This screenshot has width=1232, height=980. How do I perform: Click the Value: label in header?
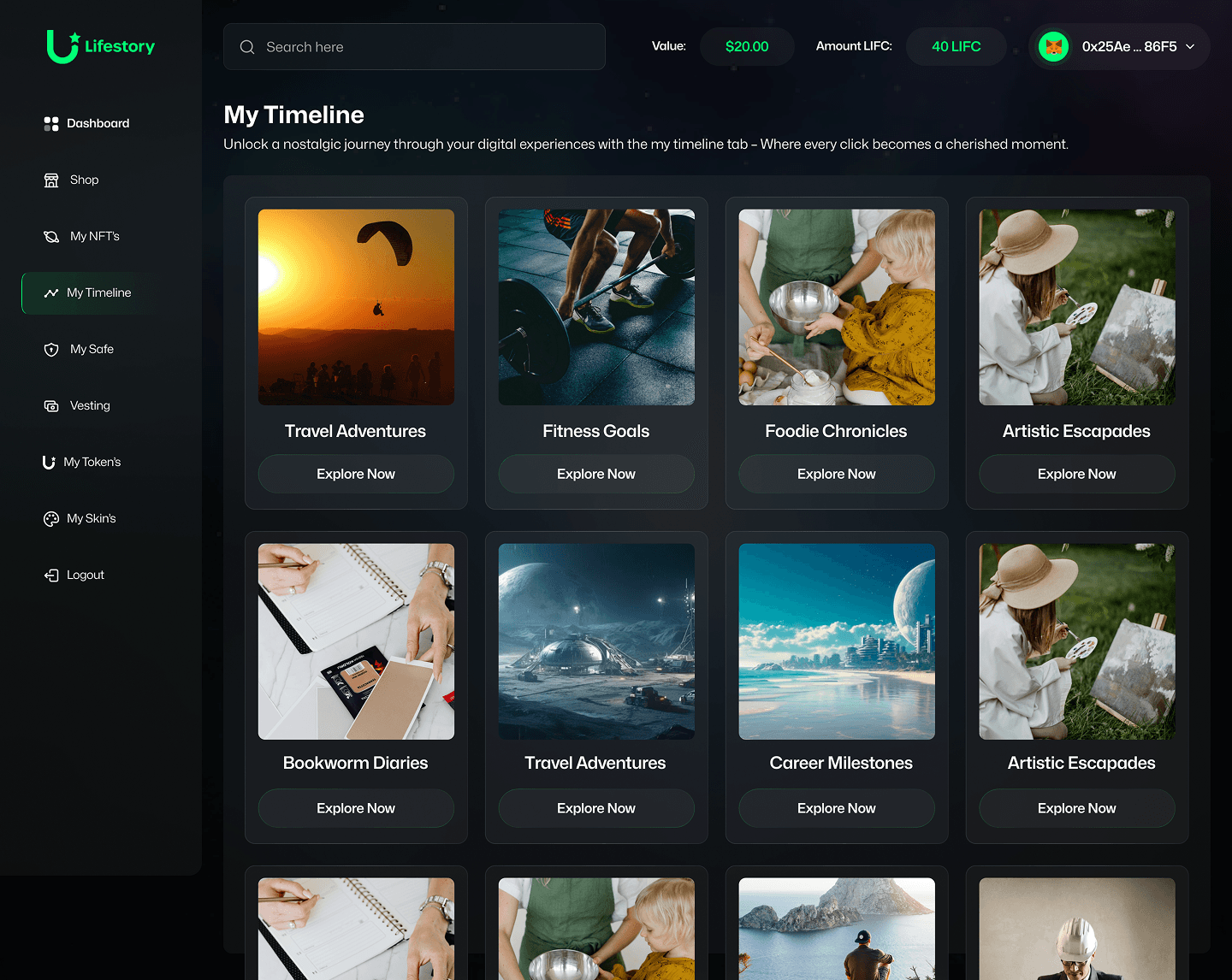[x=669, y=46]
